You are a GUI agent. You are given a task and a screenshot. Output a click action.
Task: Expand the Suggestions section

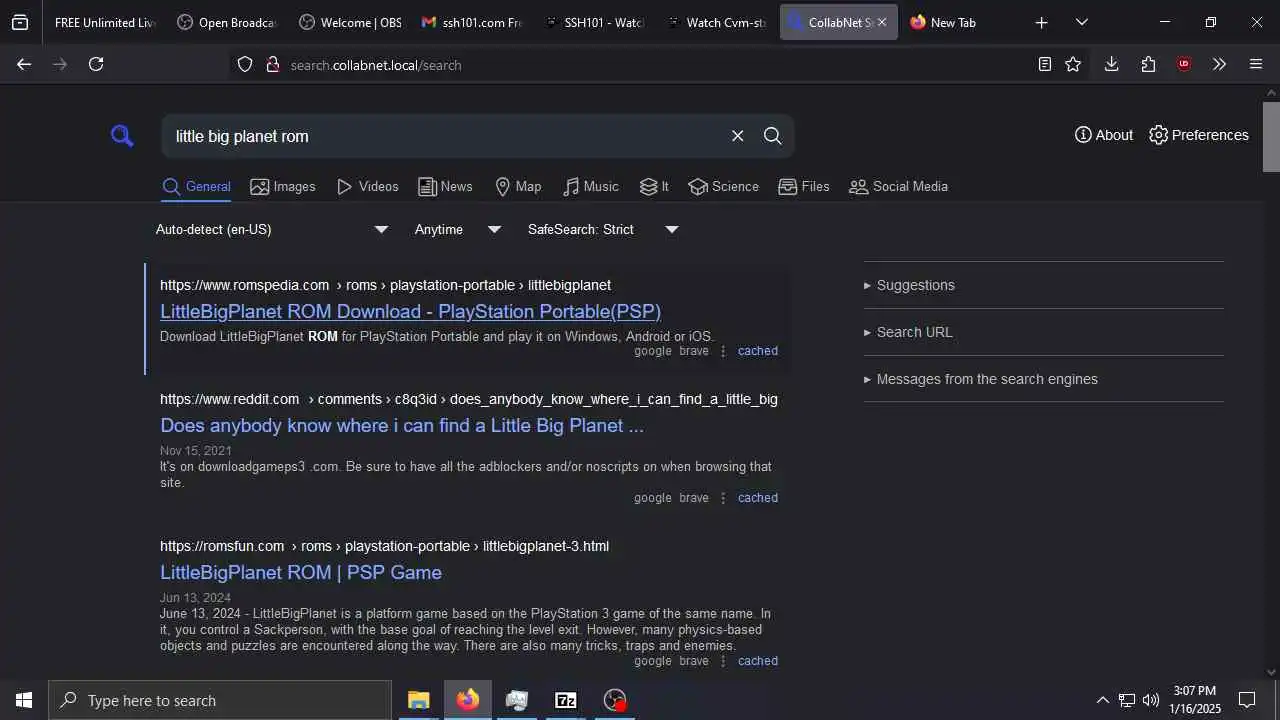(909, 285)
